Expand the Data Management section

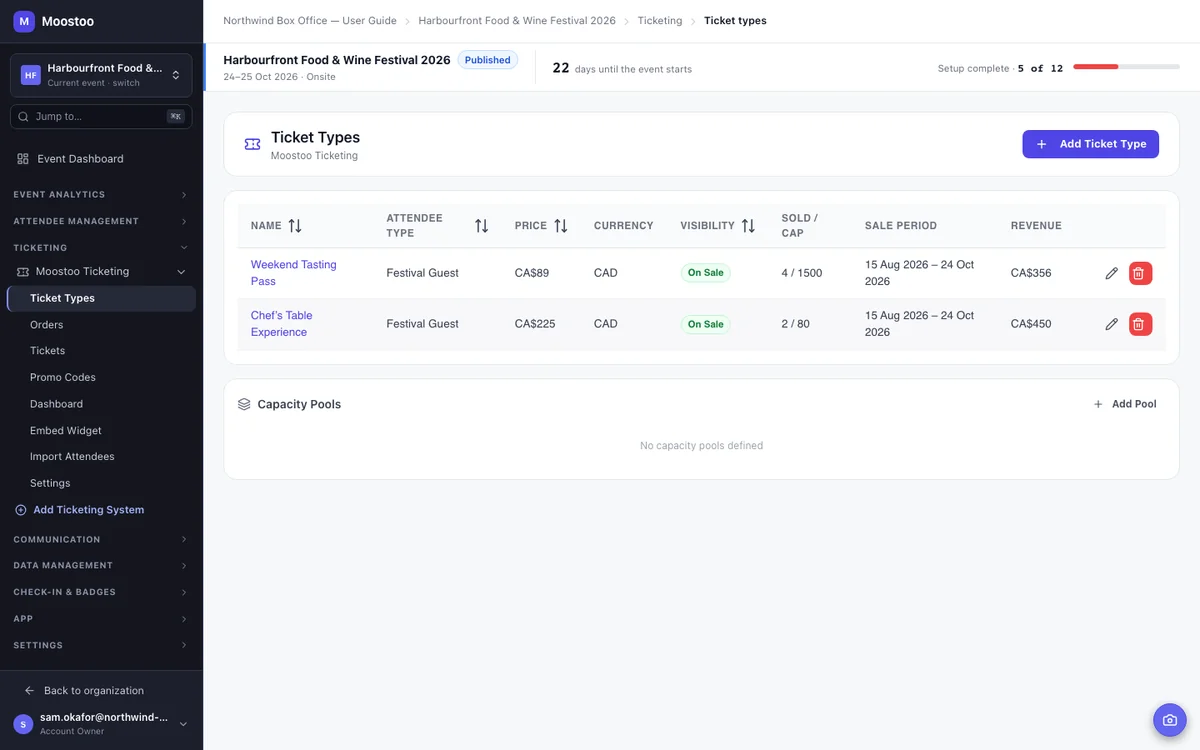pyautogui.click(x=101, y=566)
